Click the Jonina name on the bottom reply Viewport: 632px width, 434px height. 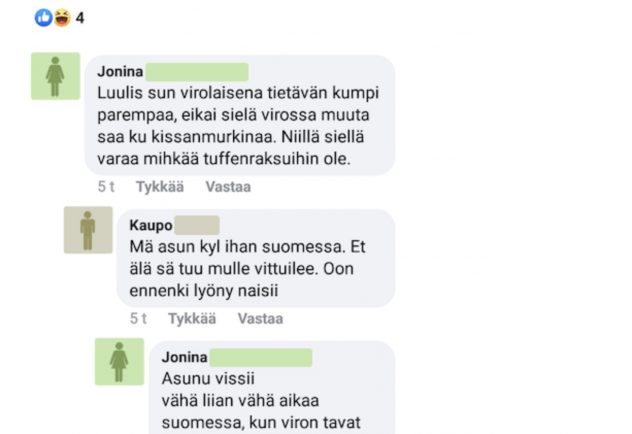185,357
